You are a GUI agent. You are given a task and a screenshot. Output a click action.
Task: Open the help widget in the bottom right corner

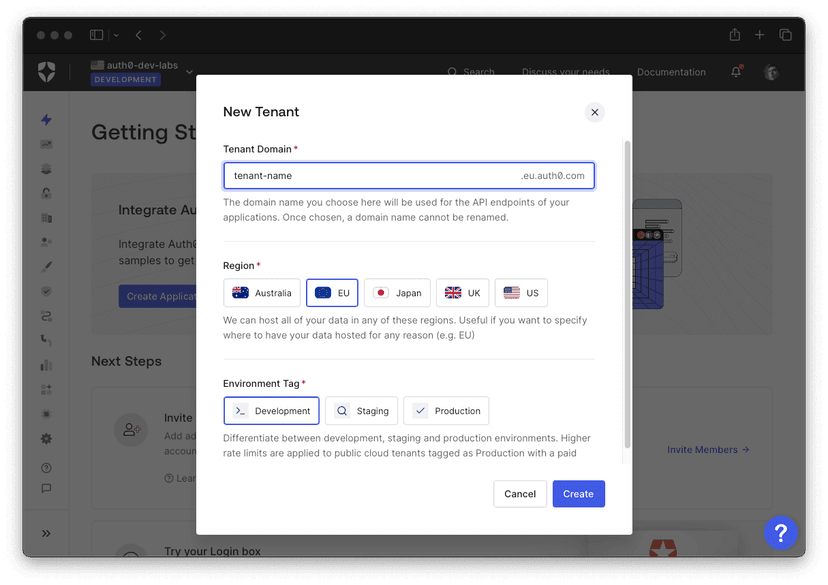(781, 533)
